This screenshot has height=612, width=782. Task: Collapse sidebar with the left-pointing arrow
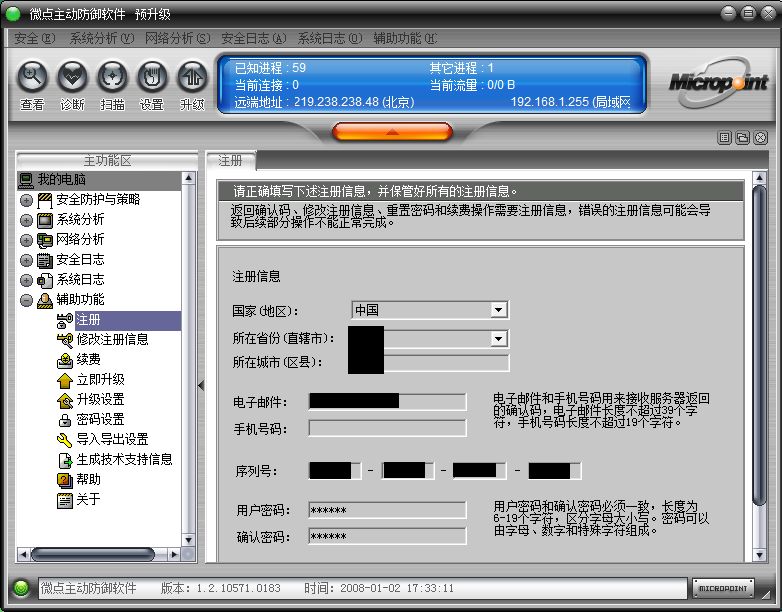click(201, 385)
